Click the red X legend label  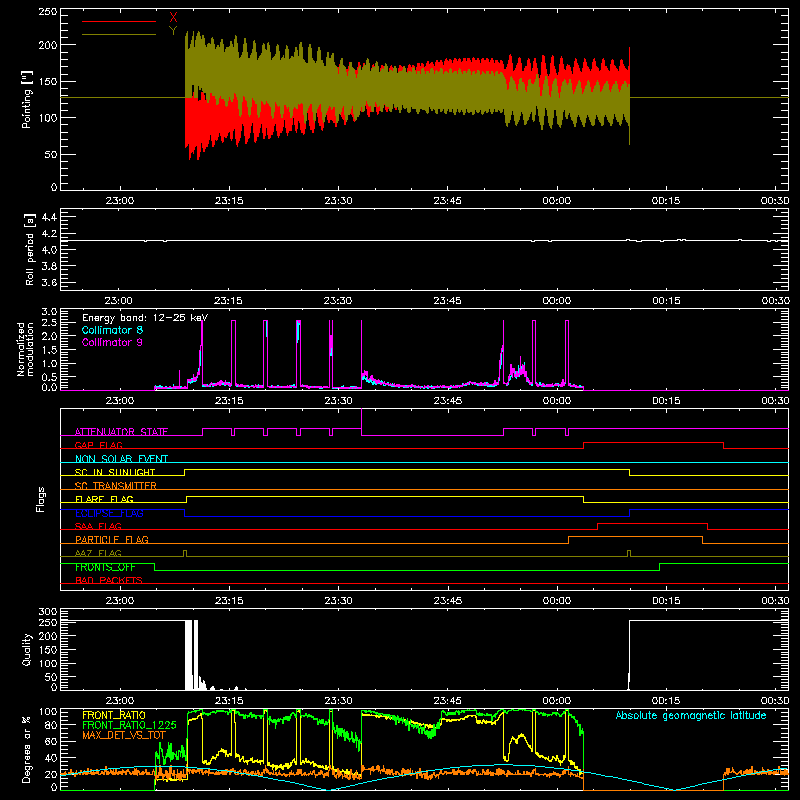[x=173, y=18]
